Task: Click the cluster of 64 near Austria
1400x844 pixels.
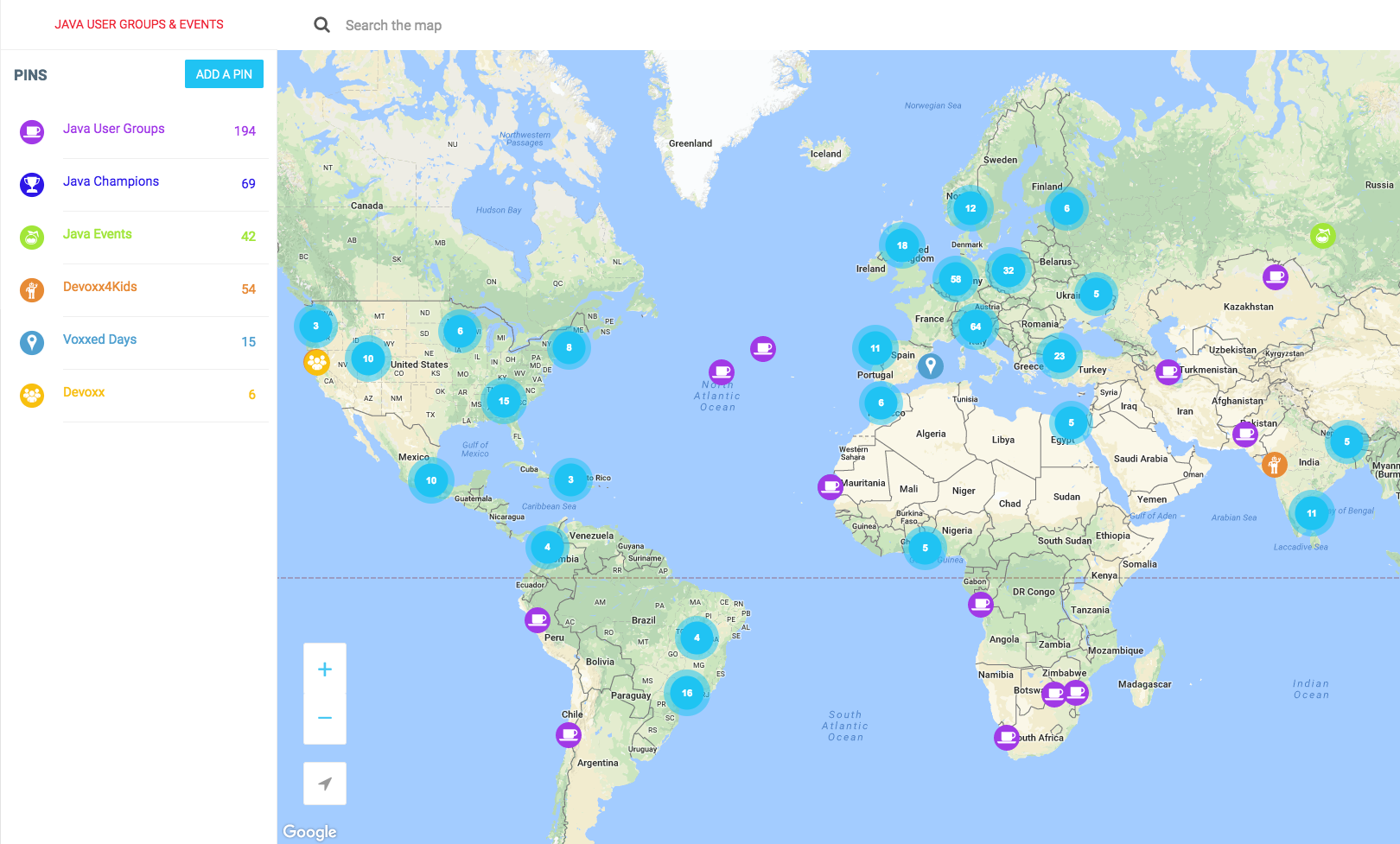Action: (x=976, y=327)
